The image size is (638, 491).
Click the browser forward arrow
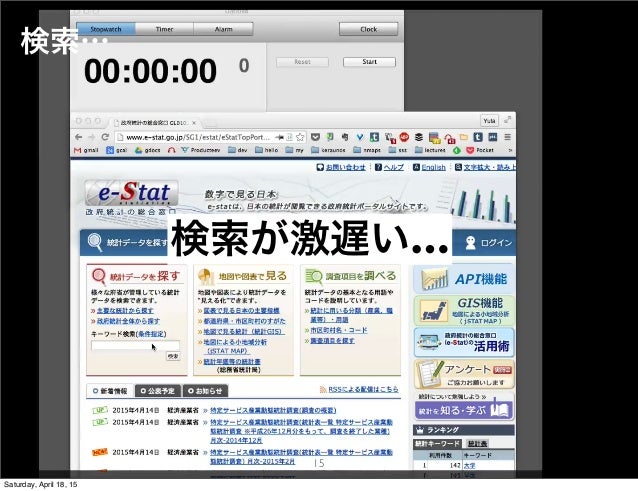coord(92,137)
